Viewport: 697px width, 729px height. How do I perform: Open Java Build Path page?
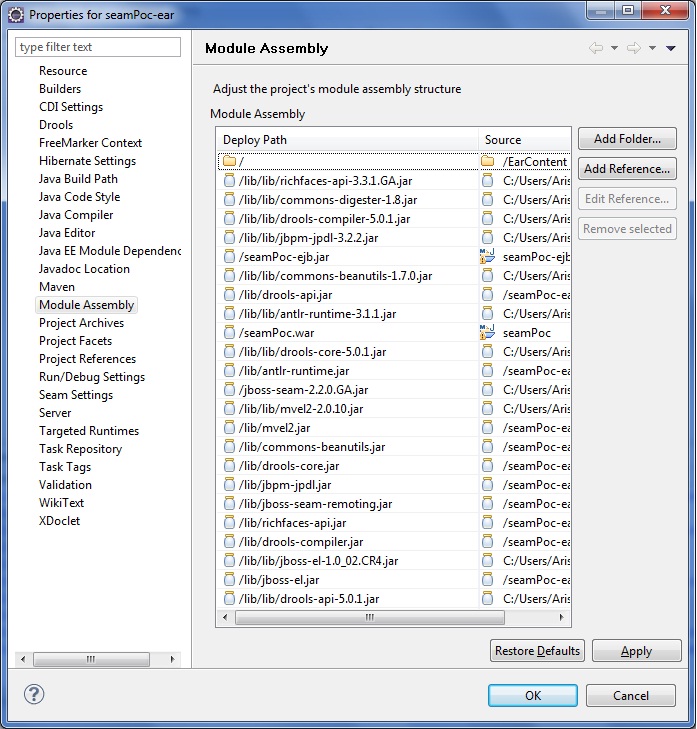78,179
